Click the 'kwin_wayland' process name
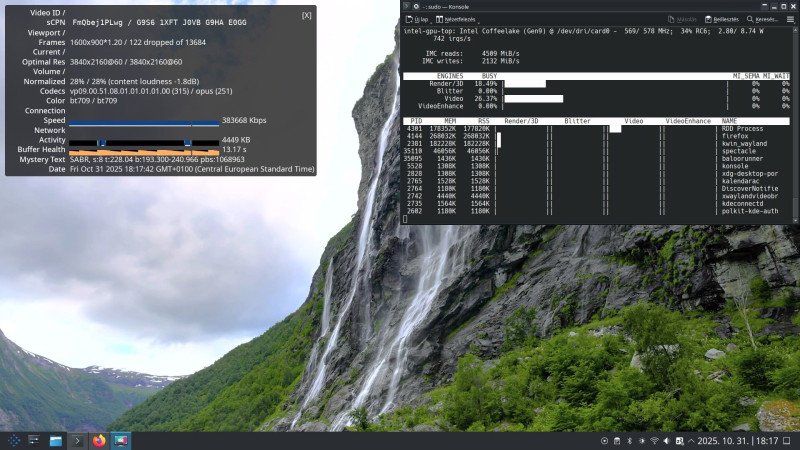800x450 pixels. coord(744,144)
